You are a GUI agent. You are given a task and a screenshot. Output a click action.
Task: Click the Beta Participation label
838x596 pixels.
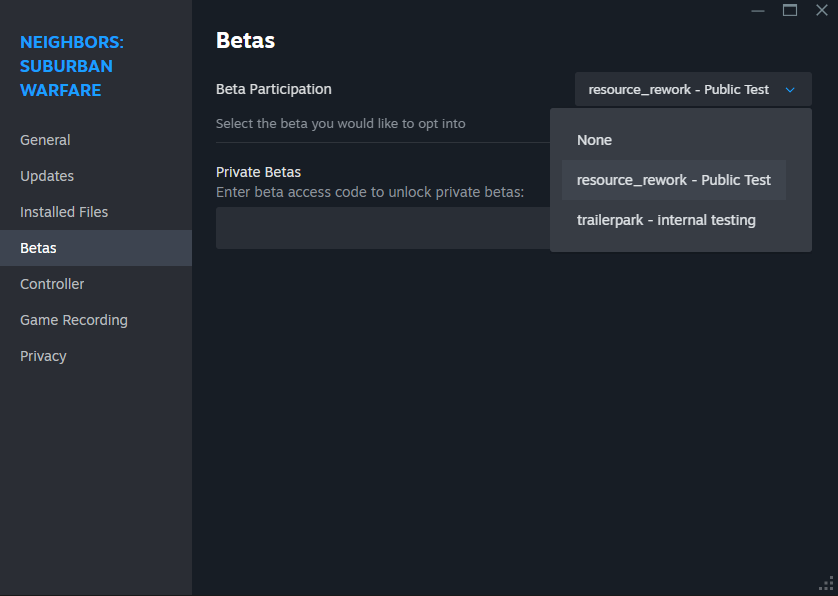(274, 89)
